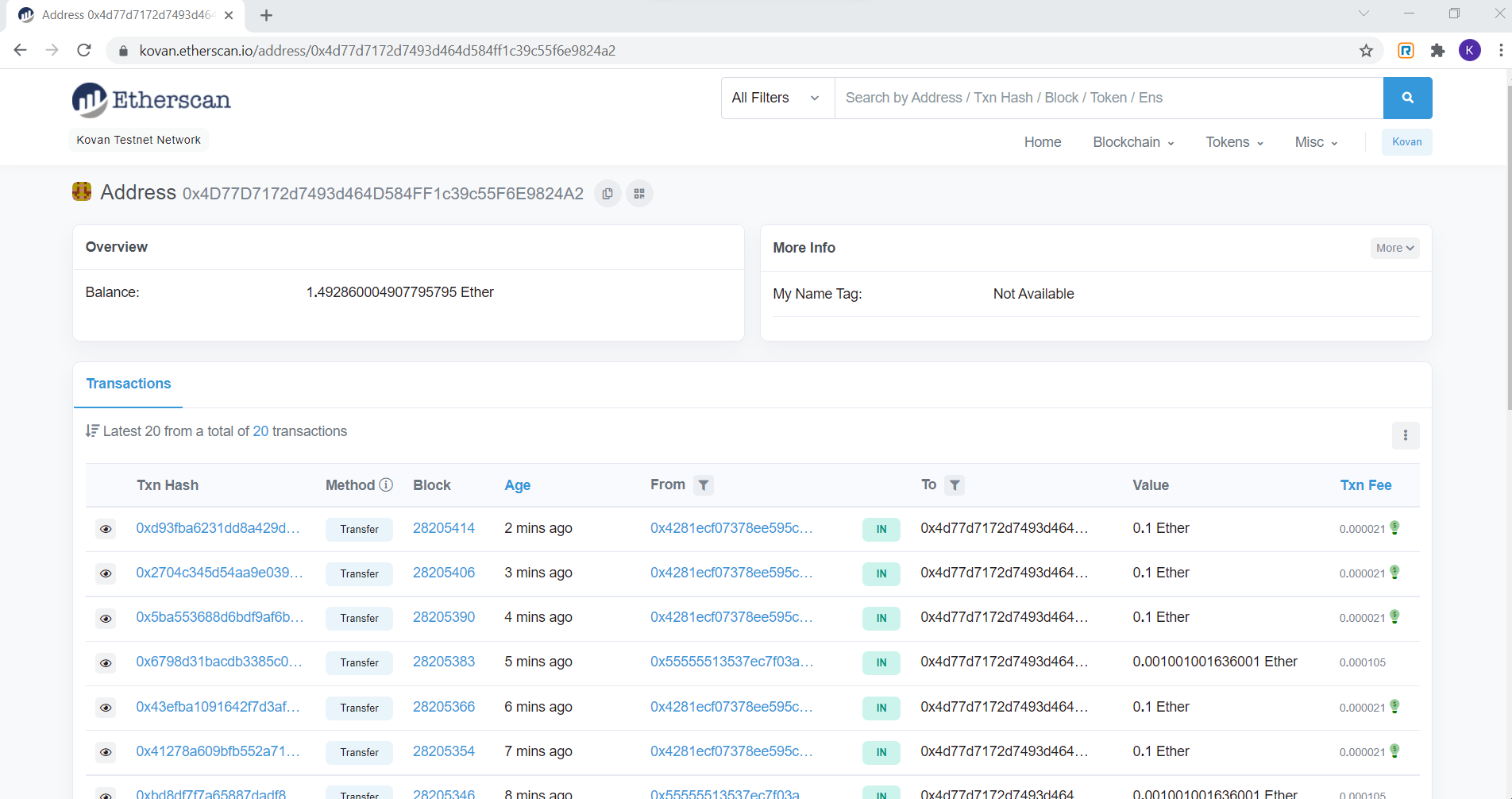Open browser extensions puzzle icon
This screenshot has width=1512, height=799.
[x=1437, y=51]
